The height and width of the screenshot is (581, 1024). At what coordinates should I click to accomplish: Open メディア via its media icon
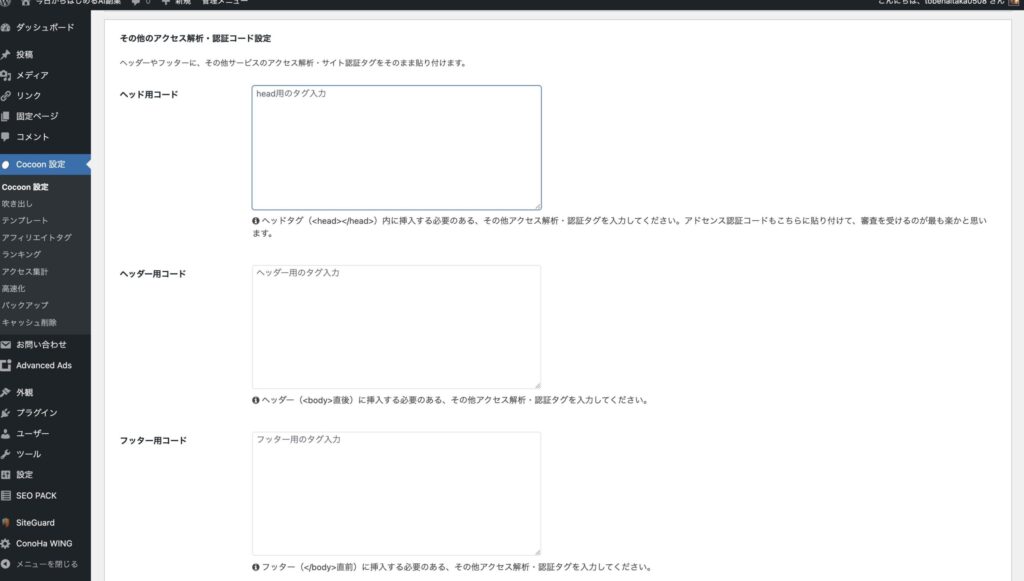[x=5, y=75]
